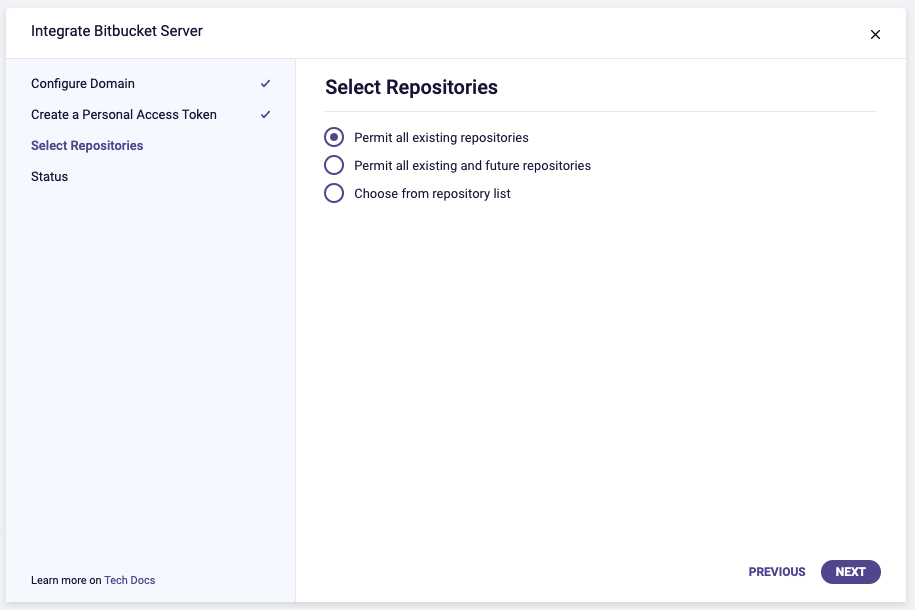915x610 pixels.
Task: Click the NEXT button
Action: [x=850, y=571]
